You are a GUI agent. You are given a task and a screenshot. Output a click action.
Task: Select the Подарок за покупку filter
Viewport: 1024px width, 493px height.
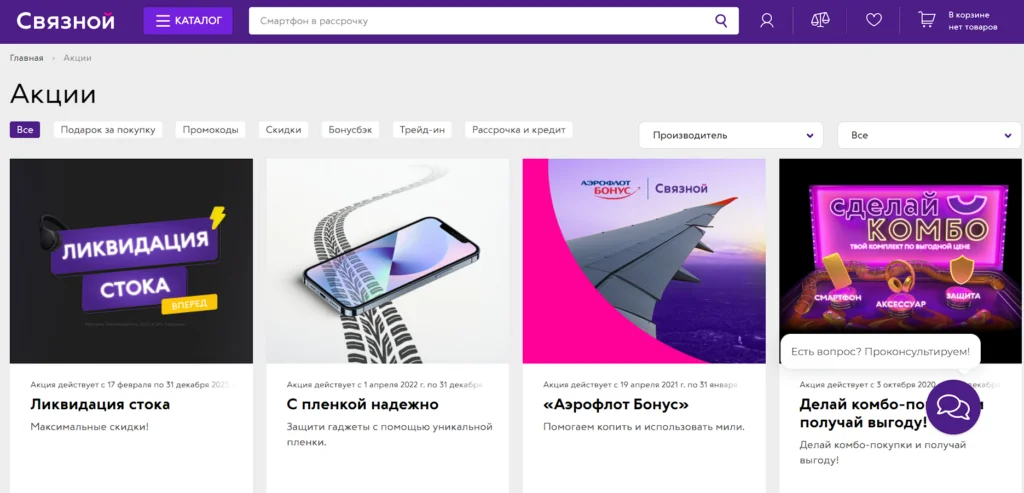click(x=108, y=130)
